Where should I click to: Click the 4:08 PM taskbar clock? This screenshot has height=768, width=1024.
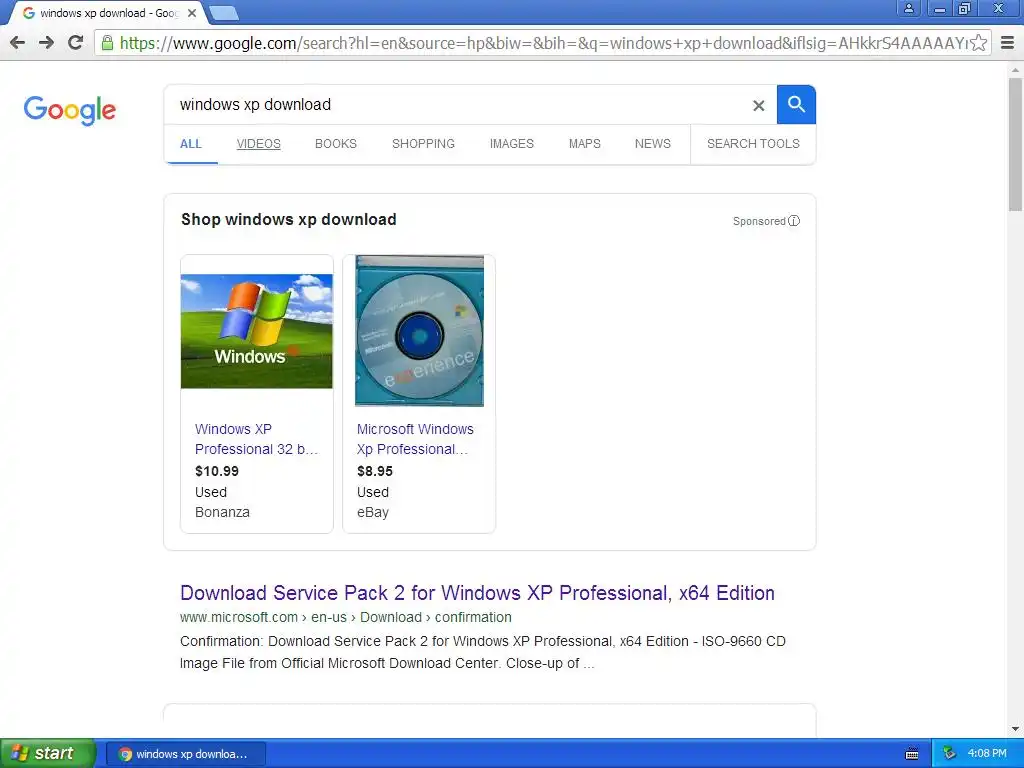[x=987, y=754]
